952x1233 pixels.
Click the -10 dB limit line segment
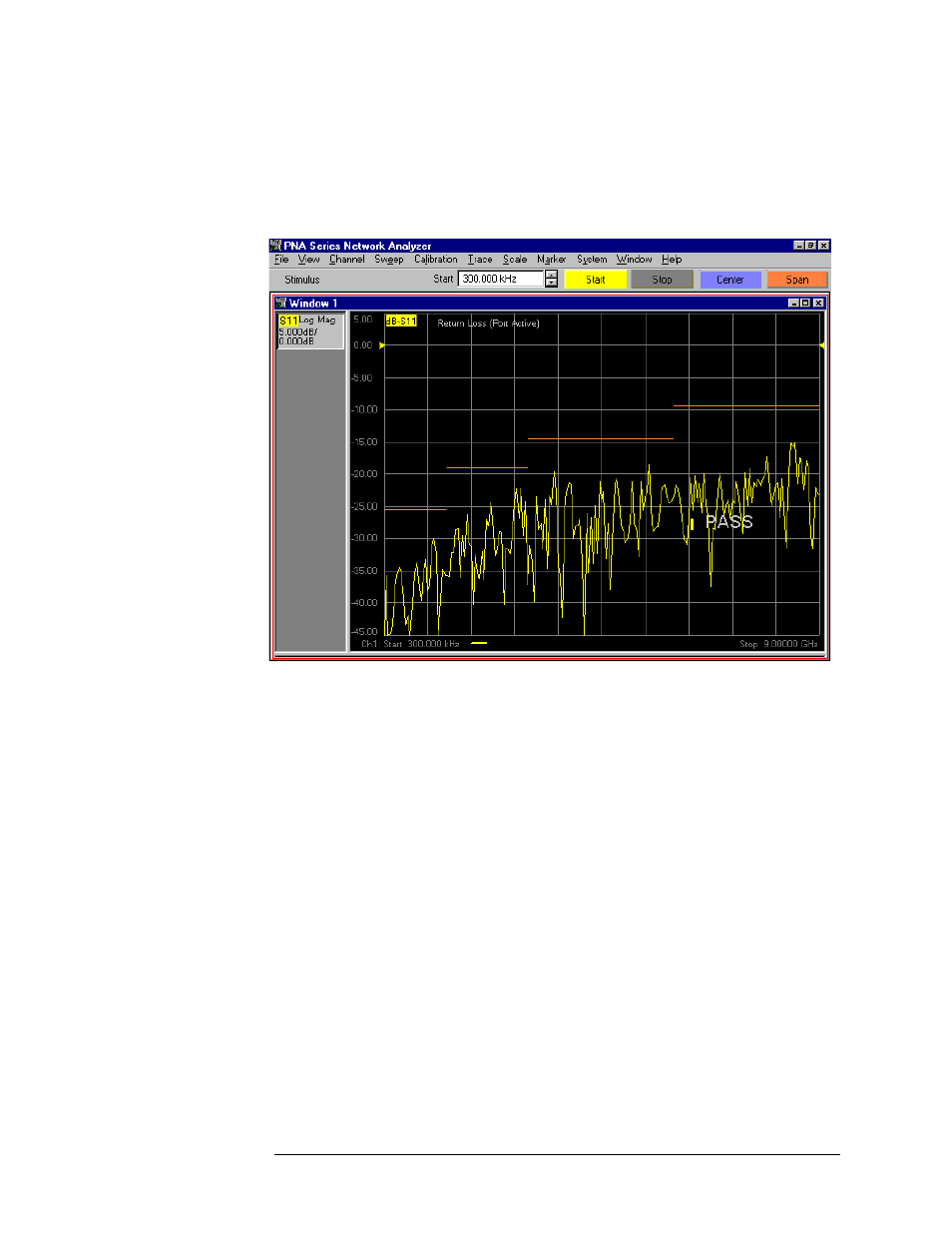(x=746, y=406)
